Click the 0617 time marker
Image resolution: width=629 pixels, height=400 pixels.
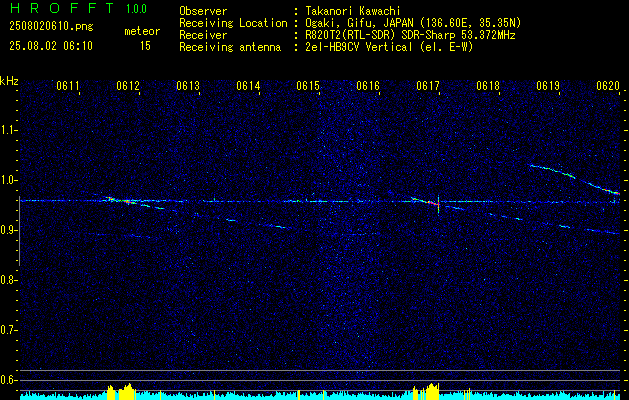click(x=428, y=85)
